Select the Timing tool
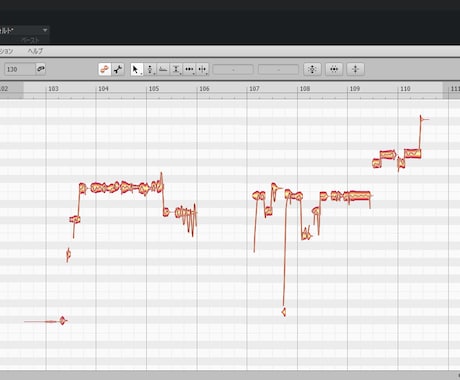This screenshot has height=380, width=460. [189, 69]
